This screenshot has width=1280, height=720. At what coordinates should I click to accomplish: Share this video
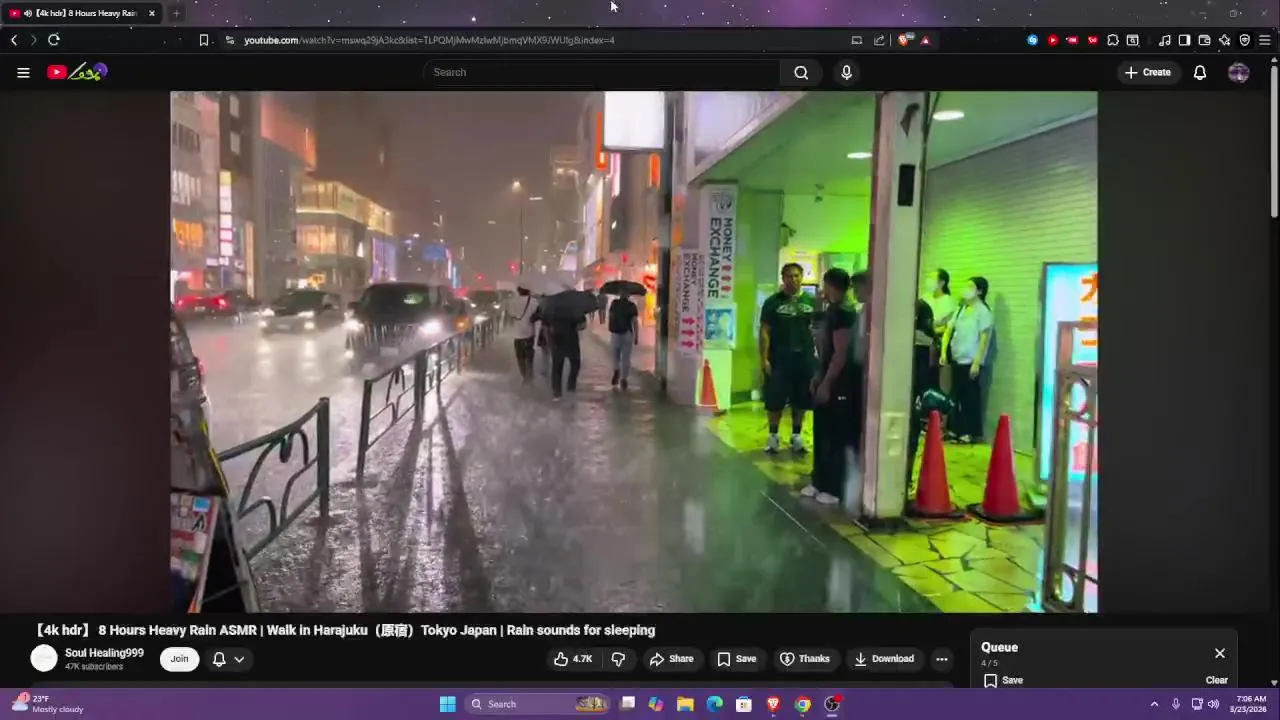671,659
